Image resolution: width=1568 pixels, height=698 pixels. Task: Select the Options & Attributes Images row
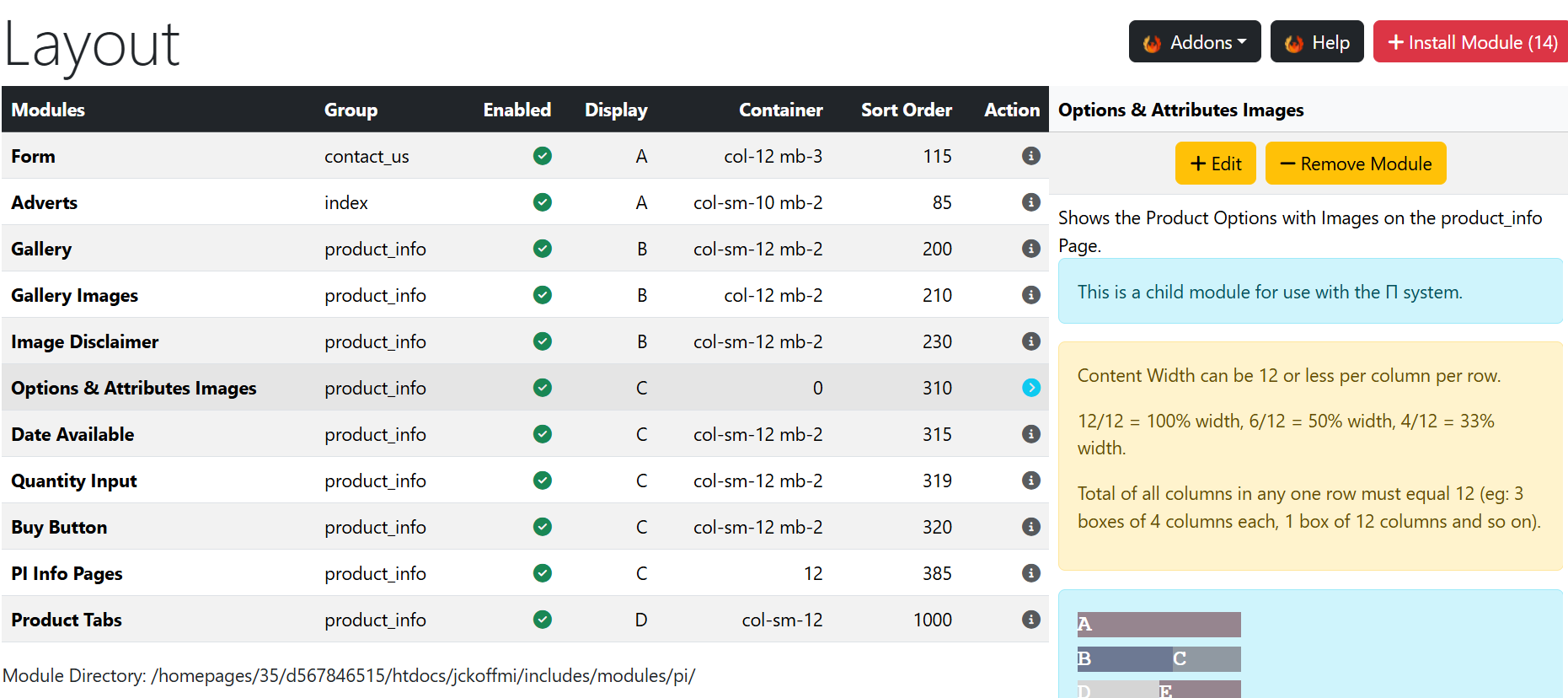[x=525, y=388]
